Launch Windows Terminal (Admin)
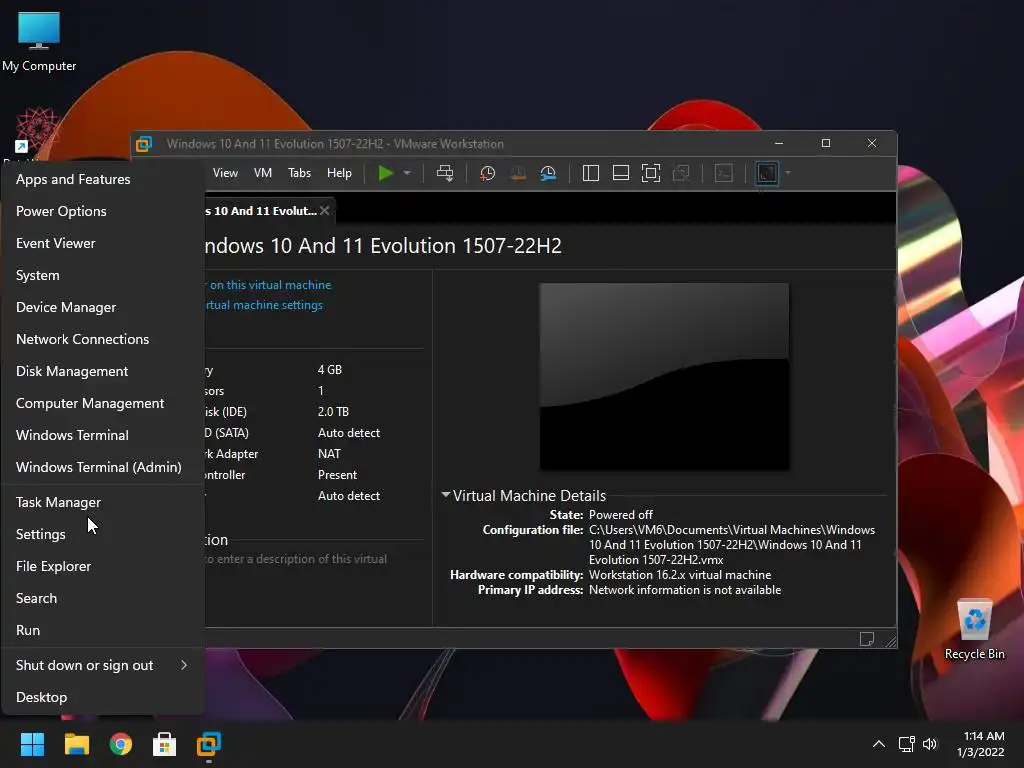The height and width of the screenshot is (768, 1024). coord(103,467)
